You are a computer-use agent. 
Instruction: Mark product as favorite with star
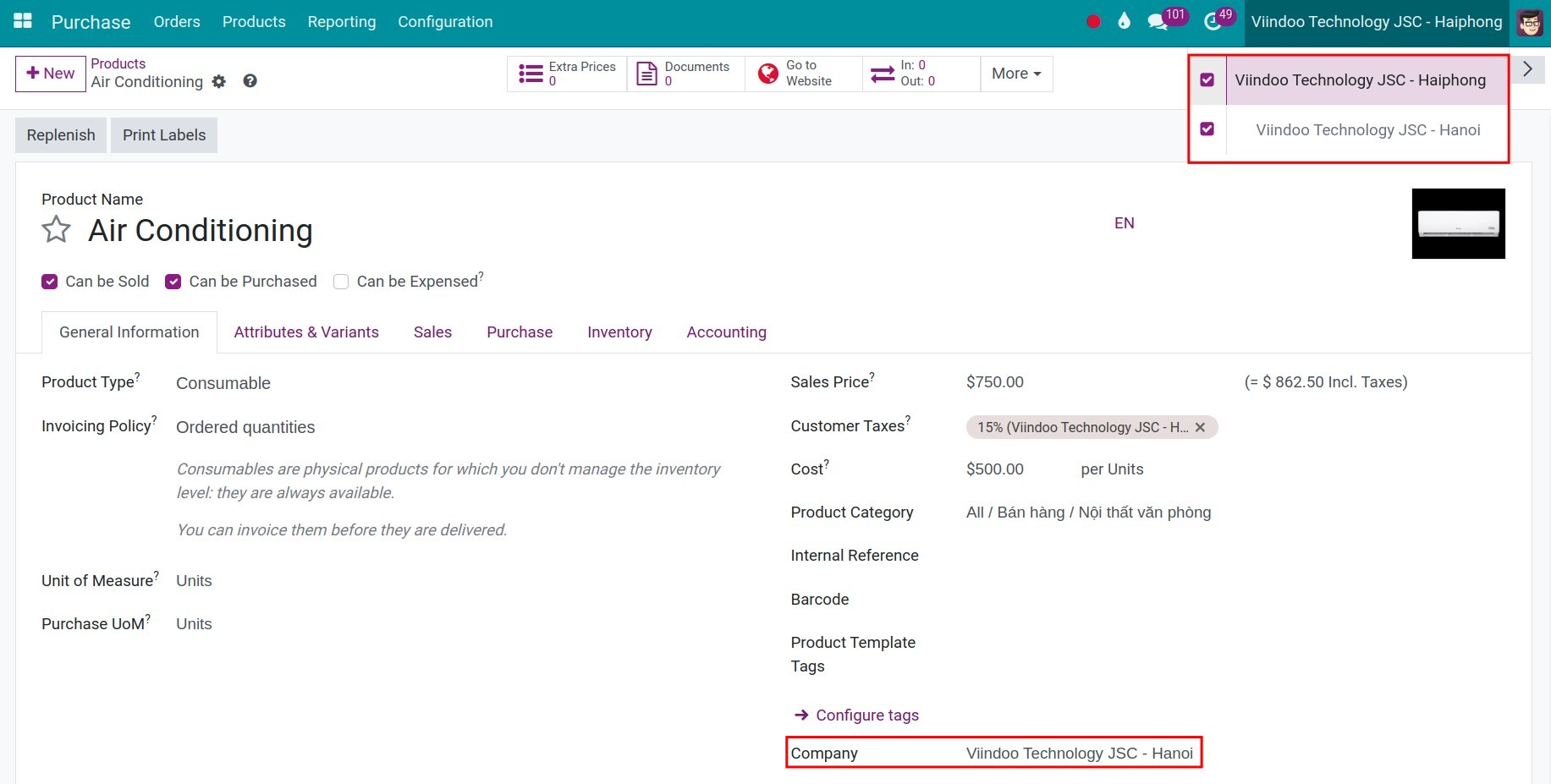coord(57,229)
